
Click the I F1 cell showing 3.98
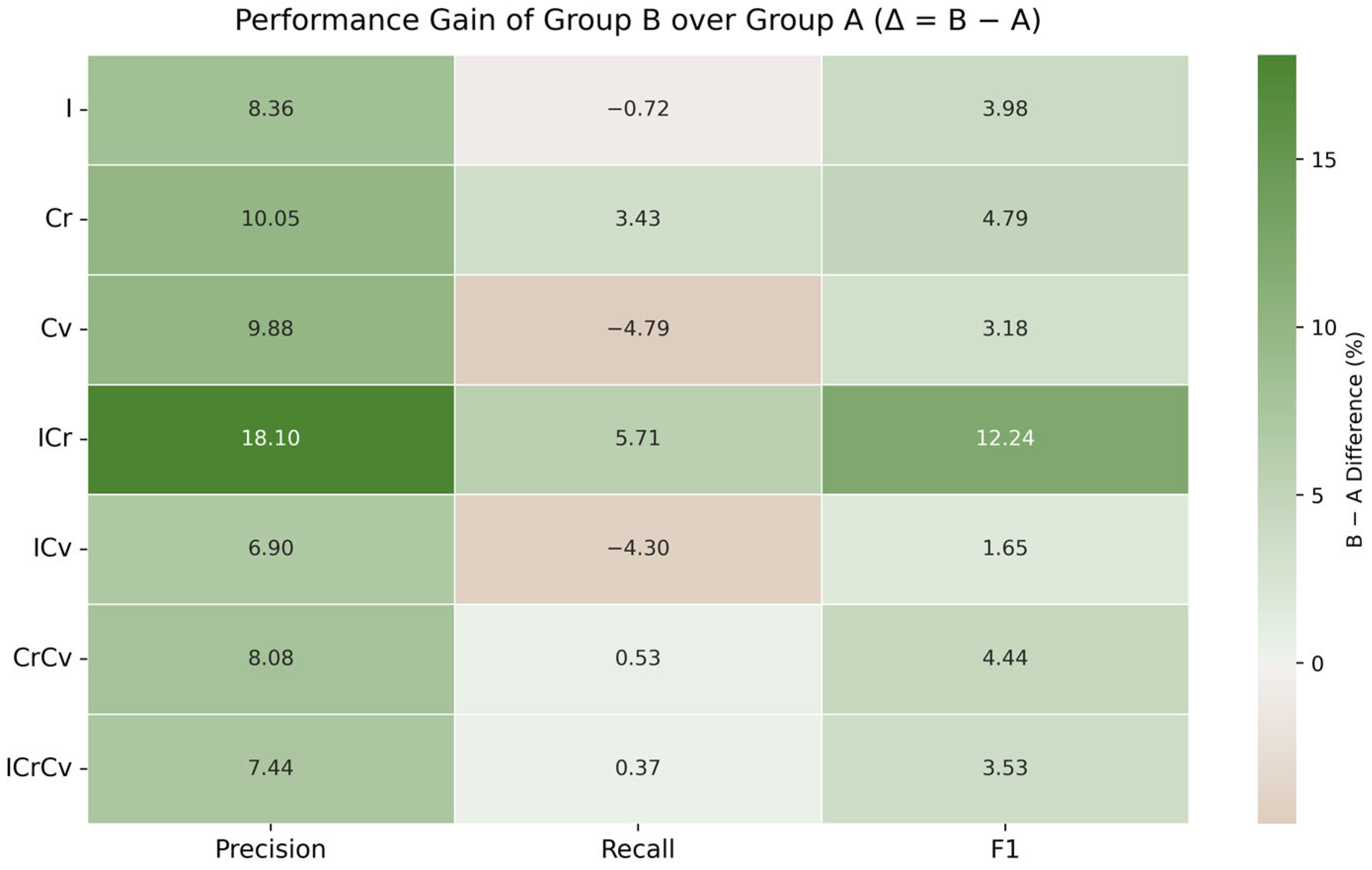1004,109
